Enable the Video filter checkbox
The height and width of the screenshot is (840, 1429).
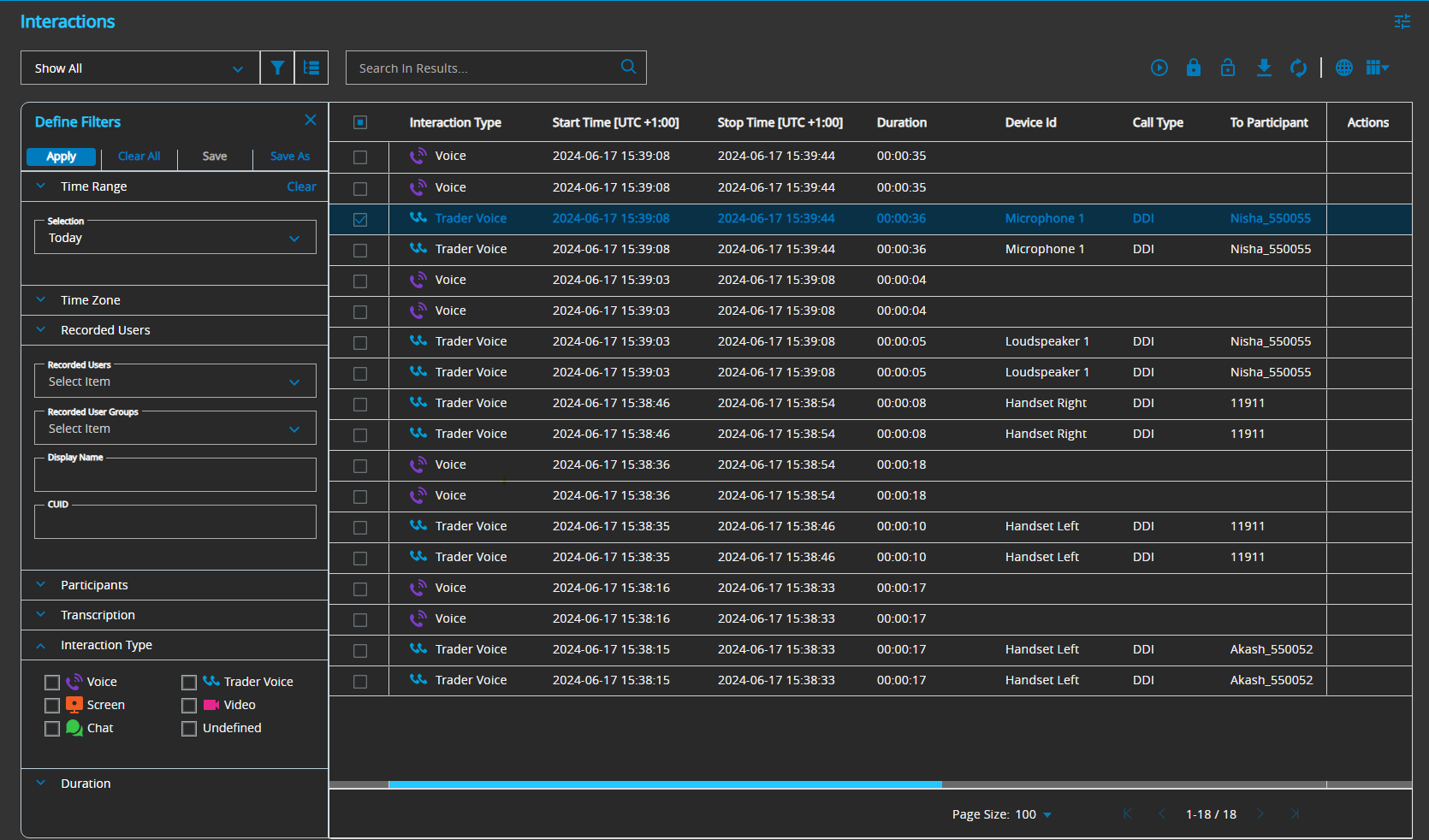[189, 705]
